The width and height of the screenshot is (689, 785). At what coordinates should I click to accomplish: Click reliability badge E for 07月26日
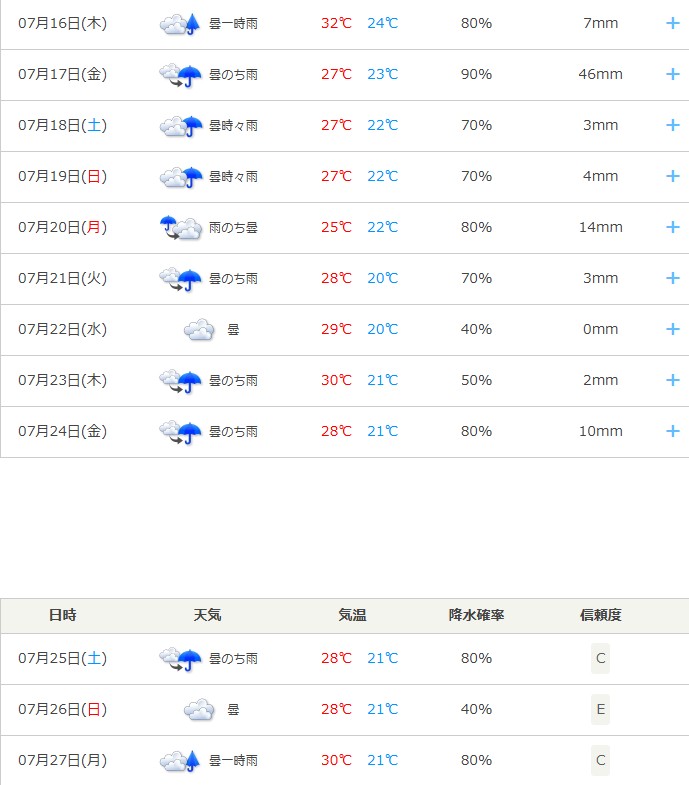coord(600,709)
